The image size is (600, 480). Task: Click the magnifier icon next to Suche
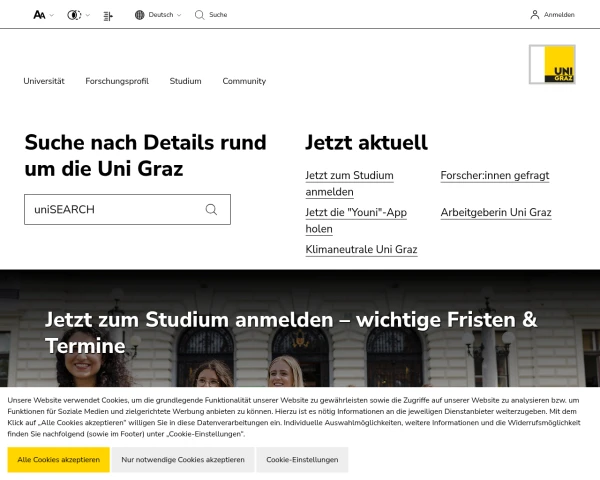pyautogui.click(x=199, y=15)
